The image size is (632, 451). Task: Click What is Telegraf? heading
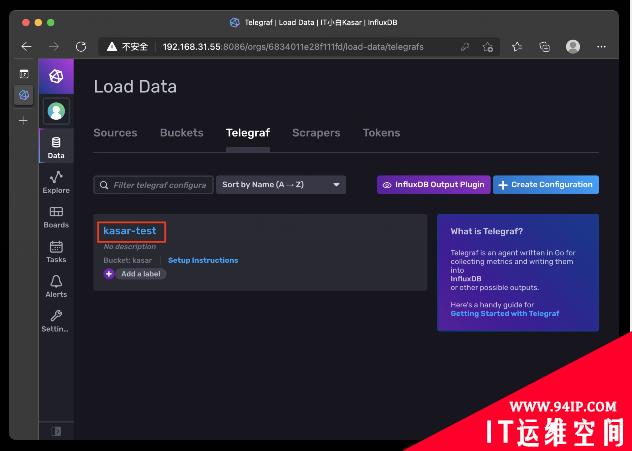[486, 231]
